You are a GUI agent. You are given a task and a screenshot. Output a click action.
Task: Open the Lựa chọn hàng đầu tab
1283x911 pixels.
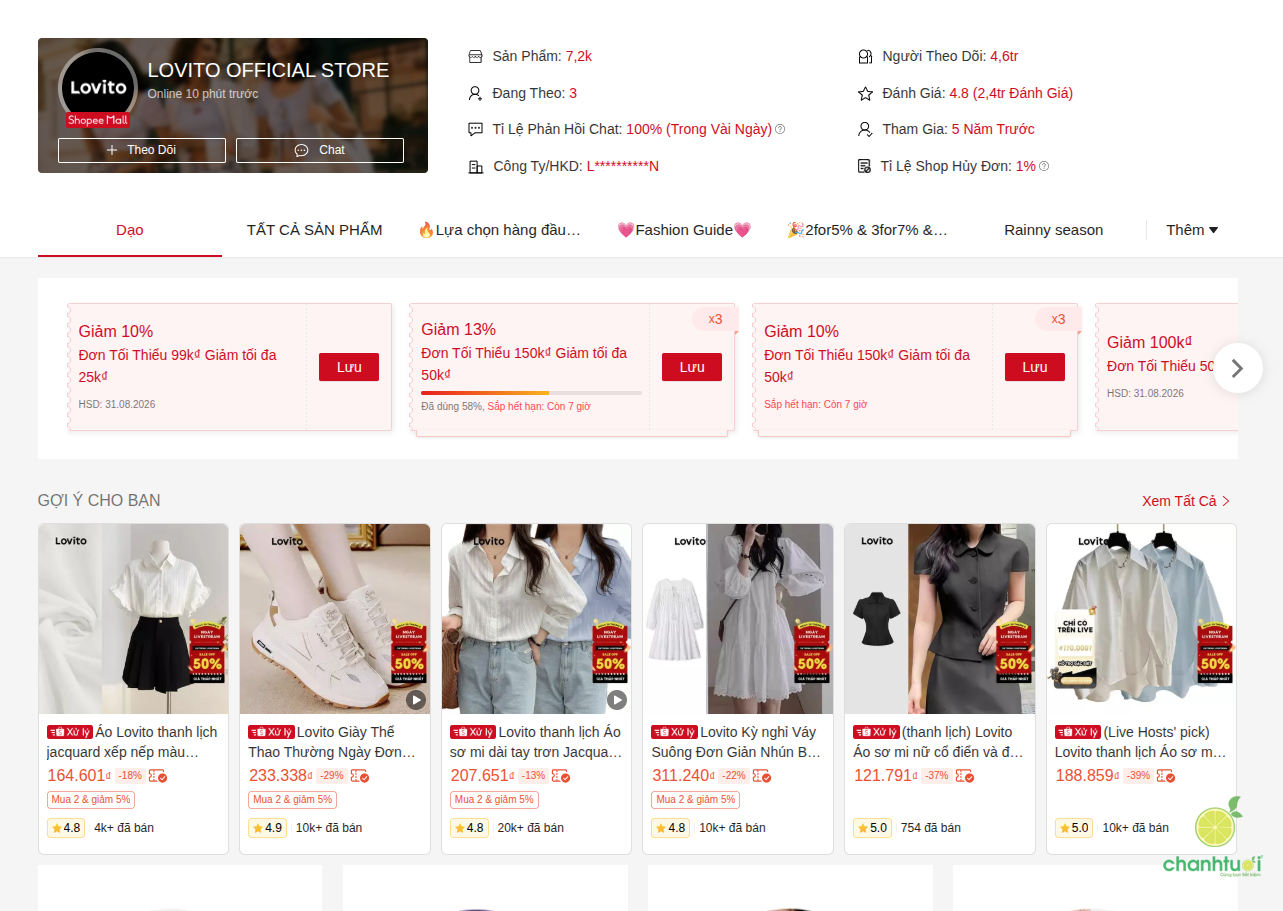coord(499,230)
